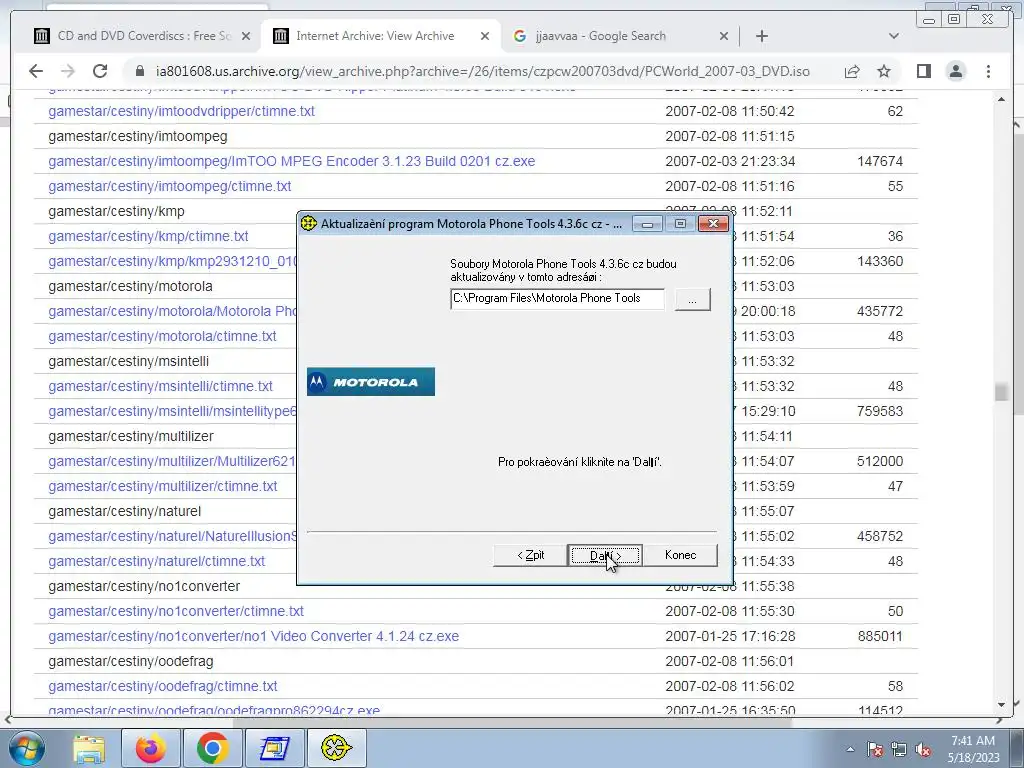
Task: Open the muted volume tray icon
Action: [923, 749]
